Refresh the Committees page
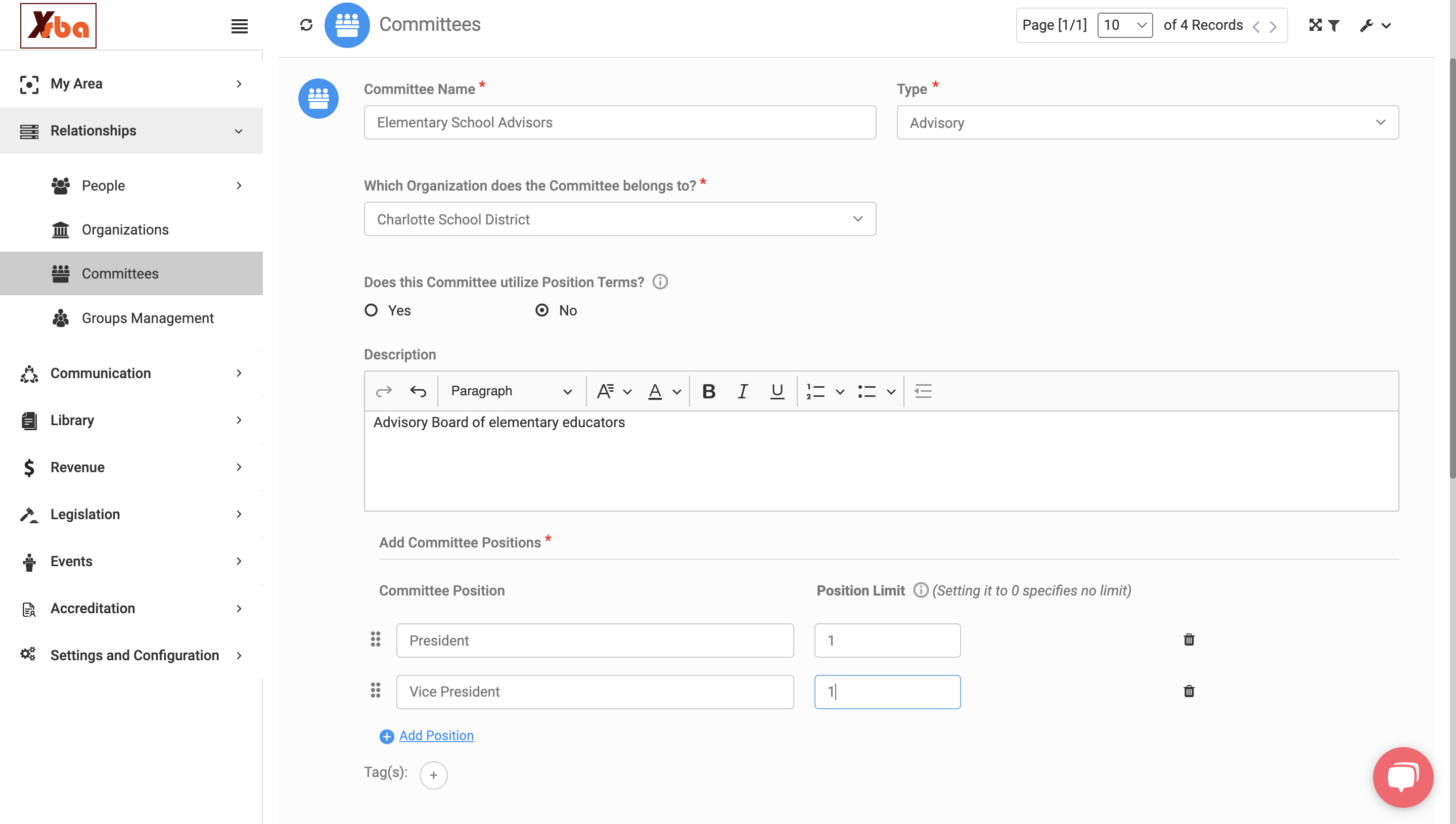Viewport: 1456px width, 824px height. click(306, 25)
